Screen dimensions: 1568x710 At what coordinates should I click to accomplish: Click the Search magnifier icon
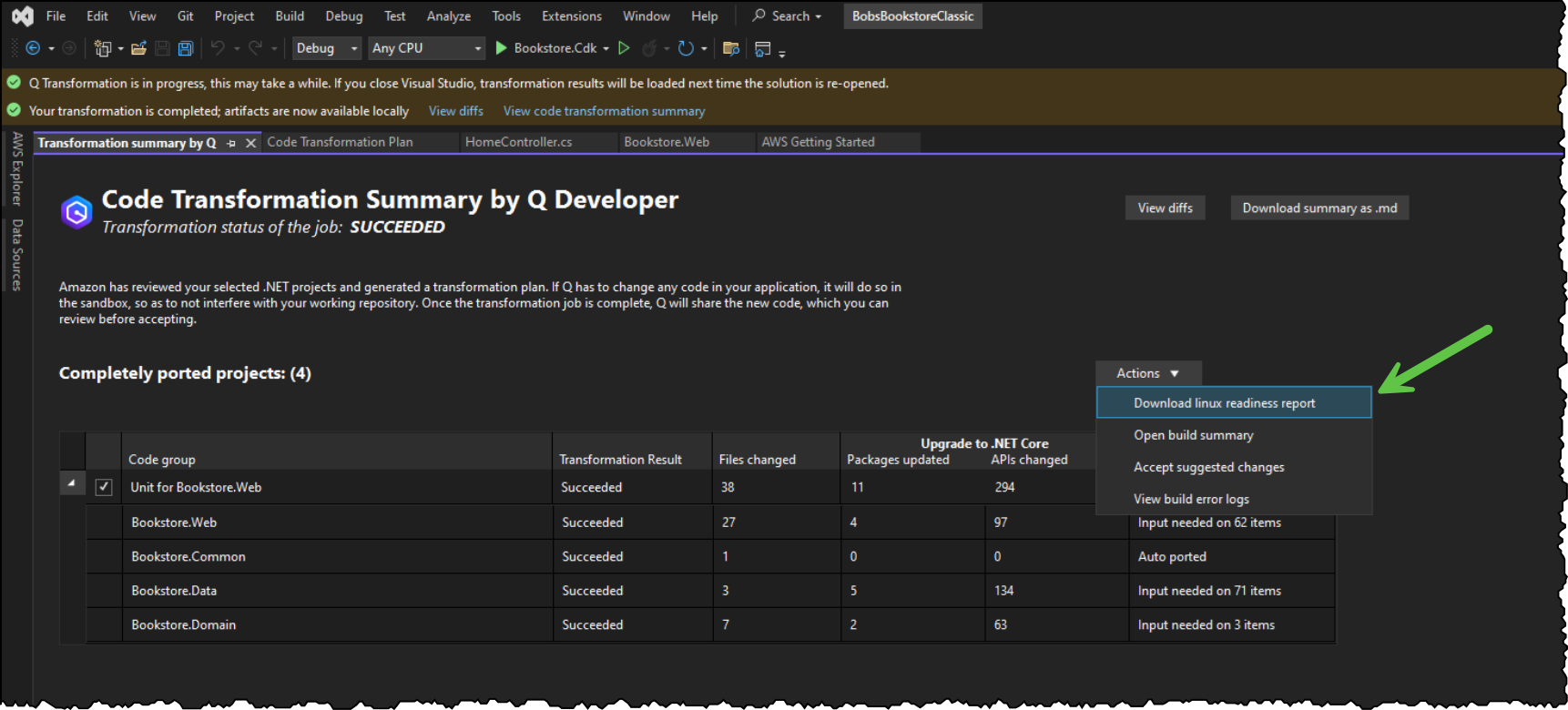point(759,15)
